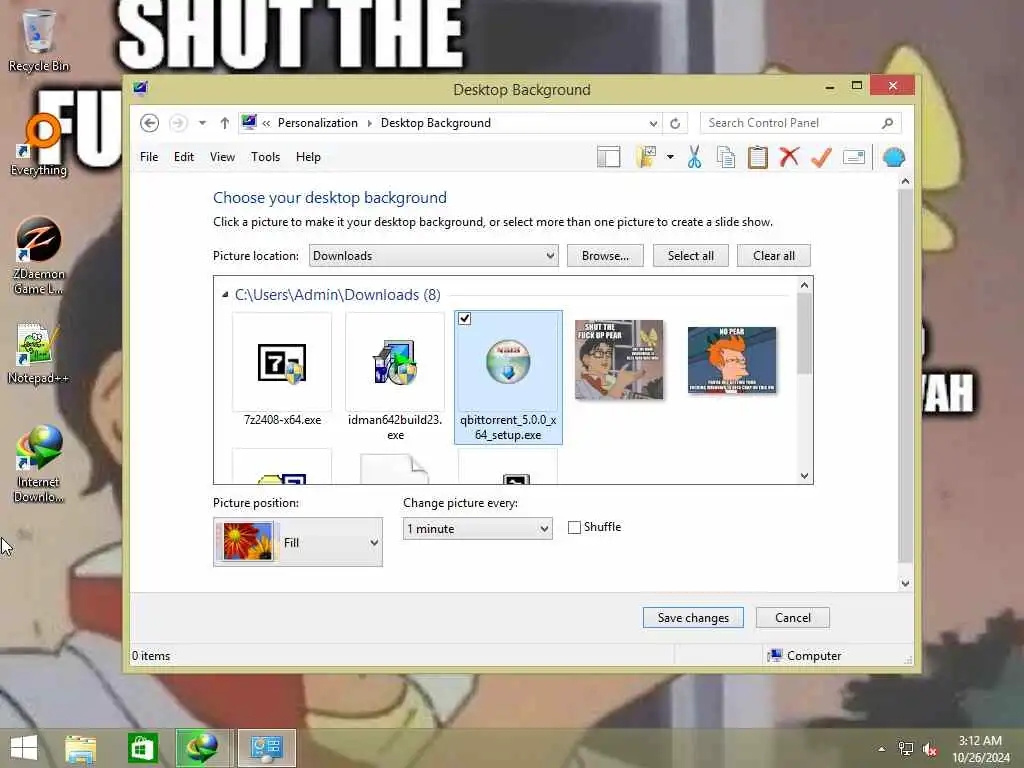Collapse the C:\Users\Admin\Downloads group
The height and width of the screenshot is (768, 1024).
click(x=225, y=295)
